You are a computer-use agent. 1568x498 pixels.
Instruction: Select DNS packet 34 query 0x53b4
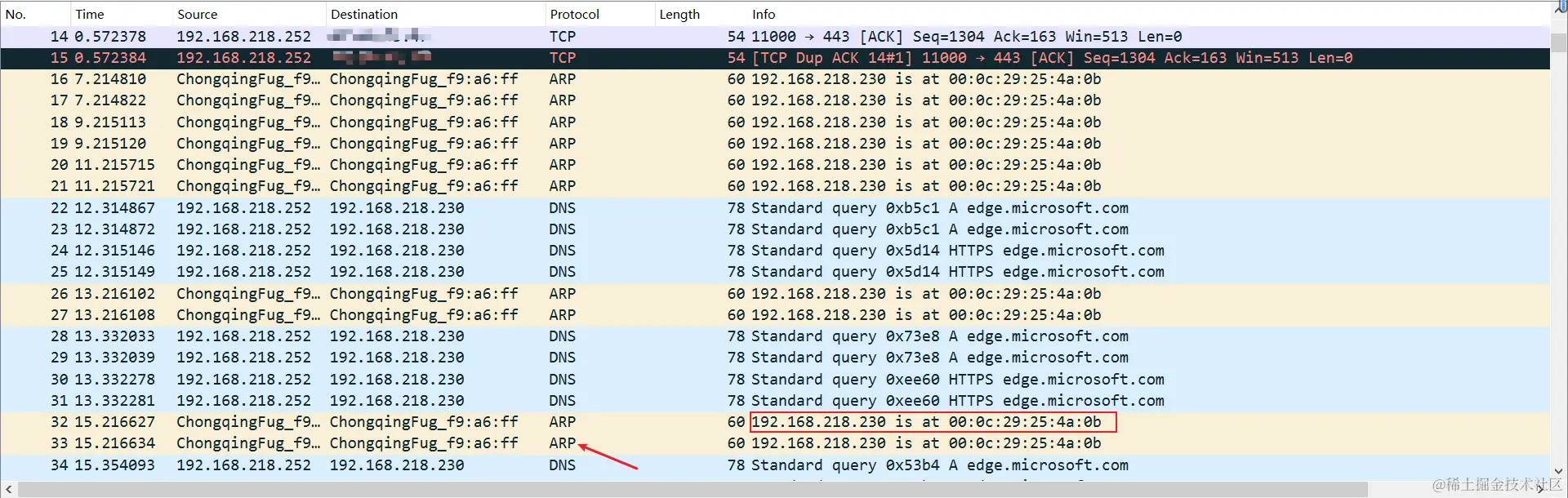(775, 465)
